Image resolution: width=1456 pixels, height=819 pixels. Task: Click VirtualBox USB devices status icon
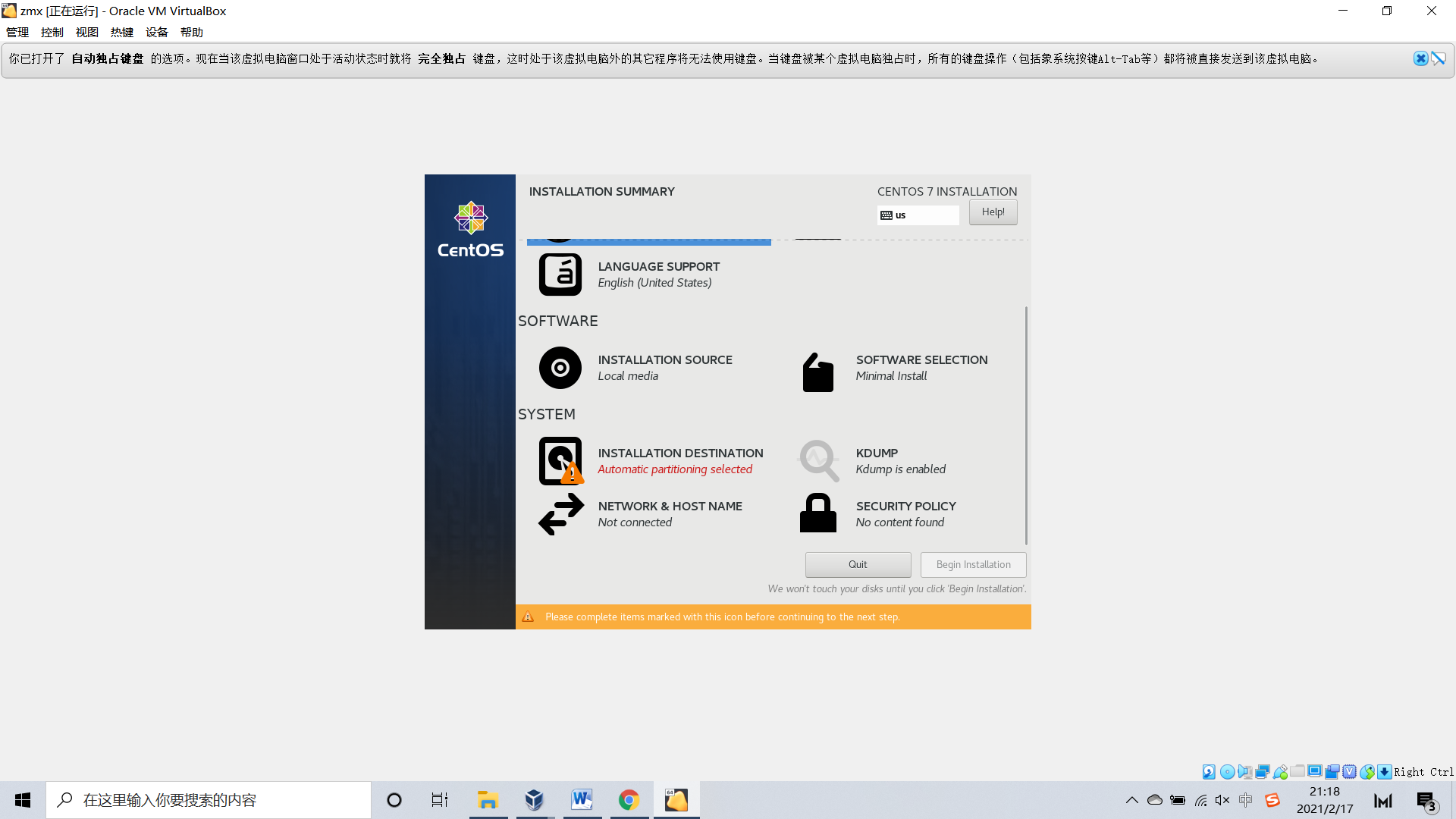coord(1280,772)
